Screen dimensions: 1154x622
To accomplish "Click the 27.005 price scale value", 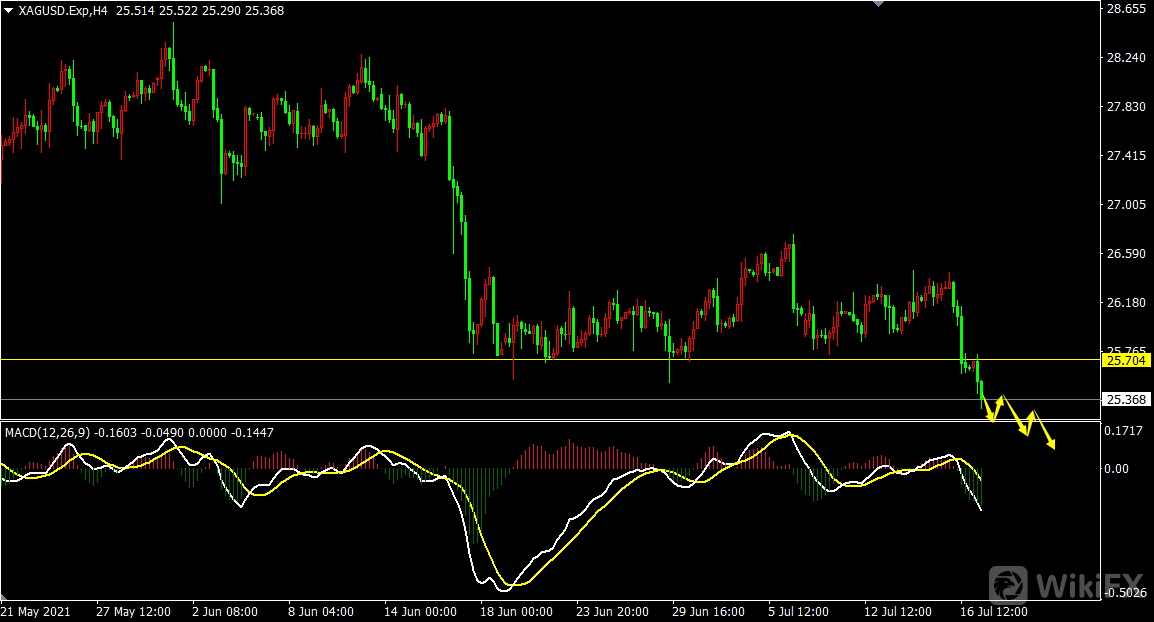I will (x=1126, y=205).
